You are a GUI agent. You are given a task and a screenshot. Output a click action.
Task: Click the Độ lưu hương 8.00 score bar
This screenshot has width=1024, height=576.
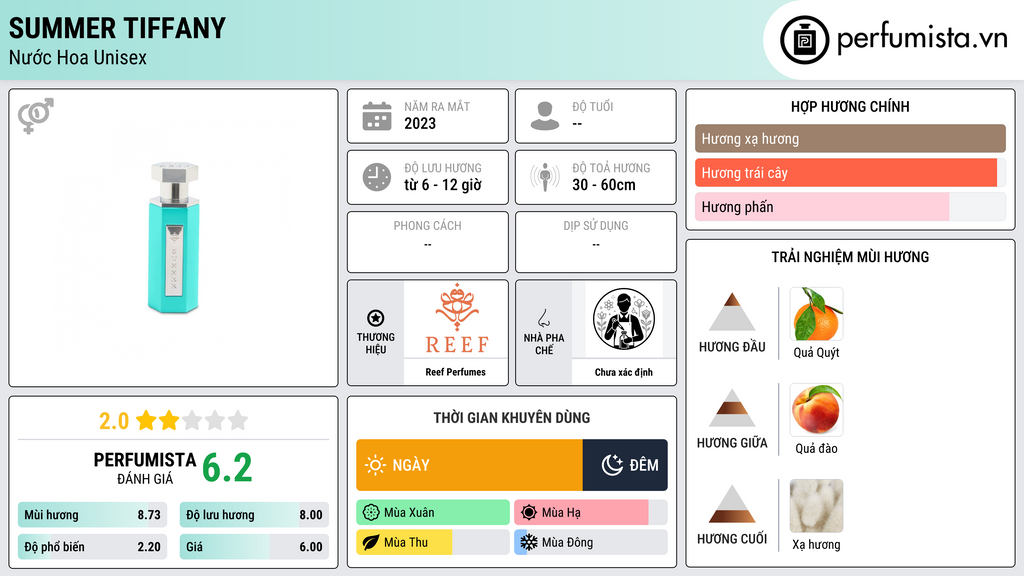254,515
